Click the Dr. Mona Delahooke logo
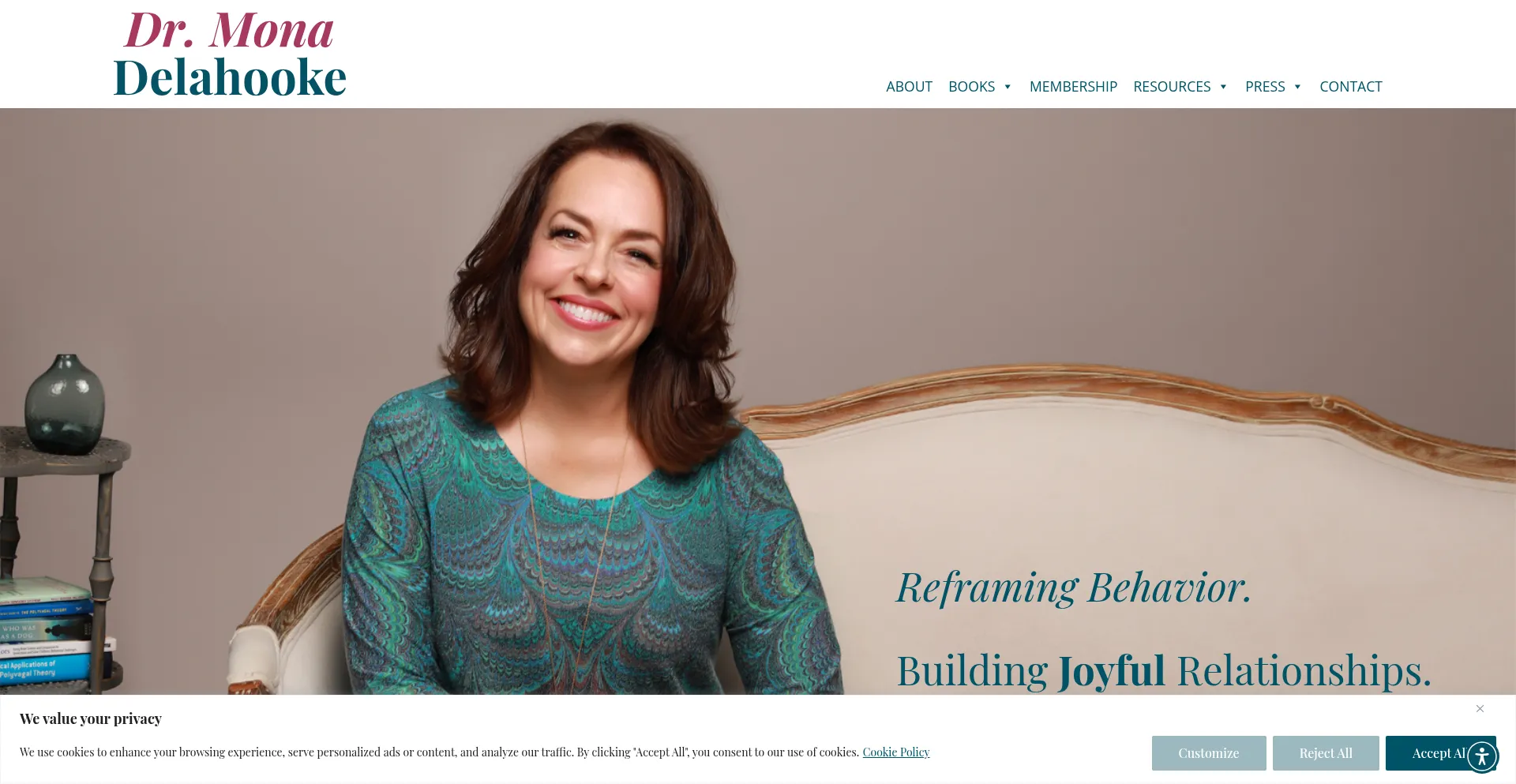 [x=230, y=54]
